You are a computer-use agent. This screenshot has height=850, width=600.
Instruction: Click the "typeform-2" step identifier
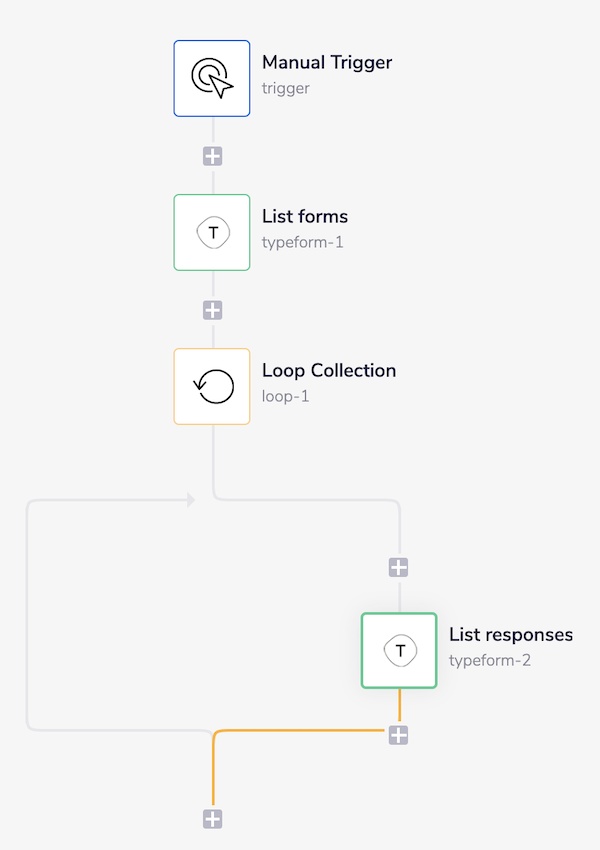point(490,660)
